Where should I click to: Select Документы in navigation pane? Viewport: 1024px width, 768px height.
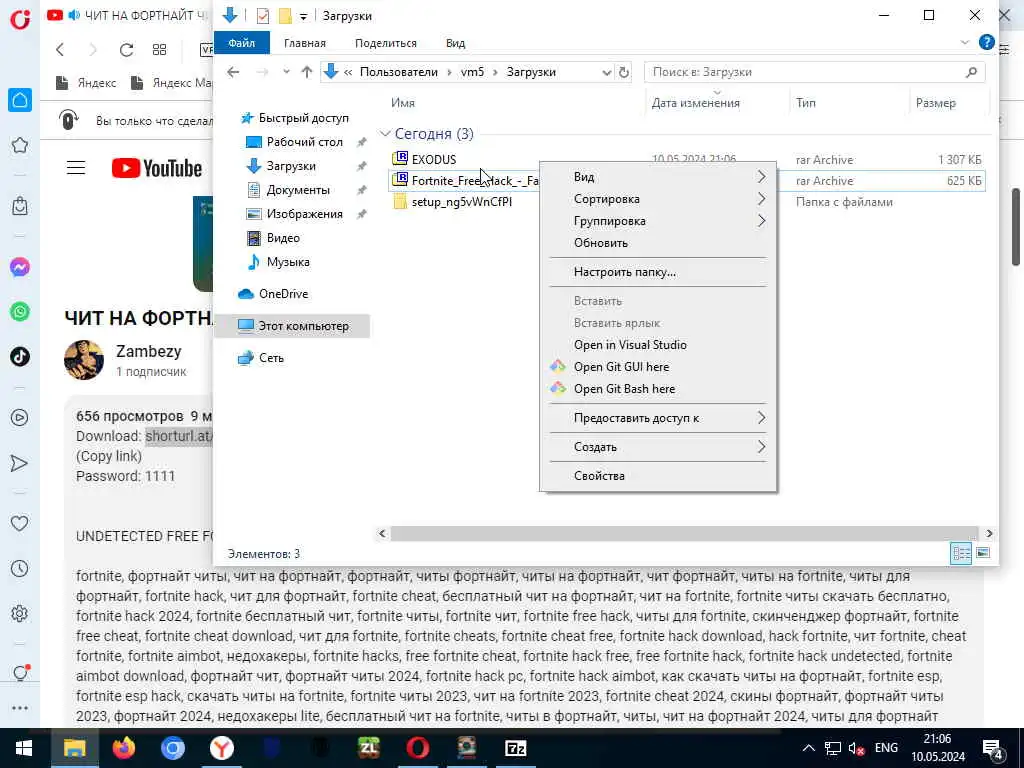(x=298, y=190)
